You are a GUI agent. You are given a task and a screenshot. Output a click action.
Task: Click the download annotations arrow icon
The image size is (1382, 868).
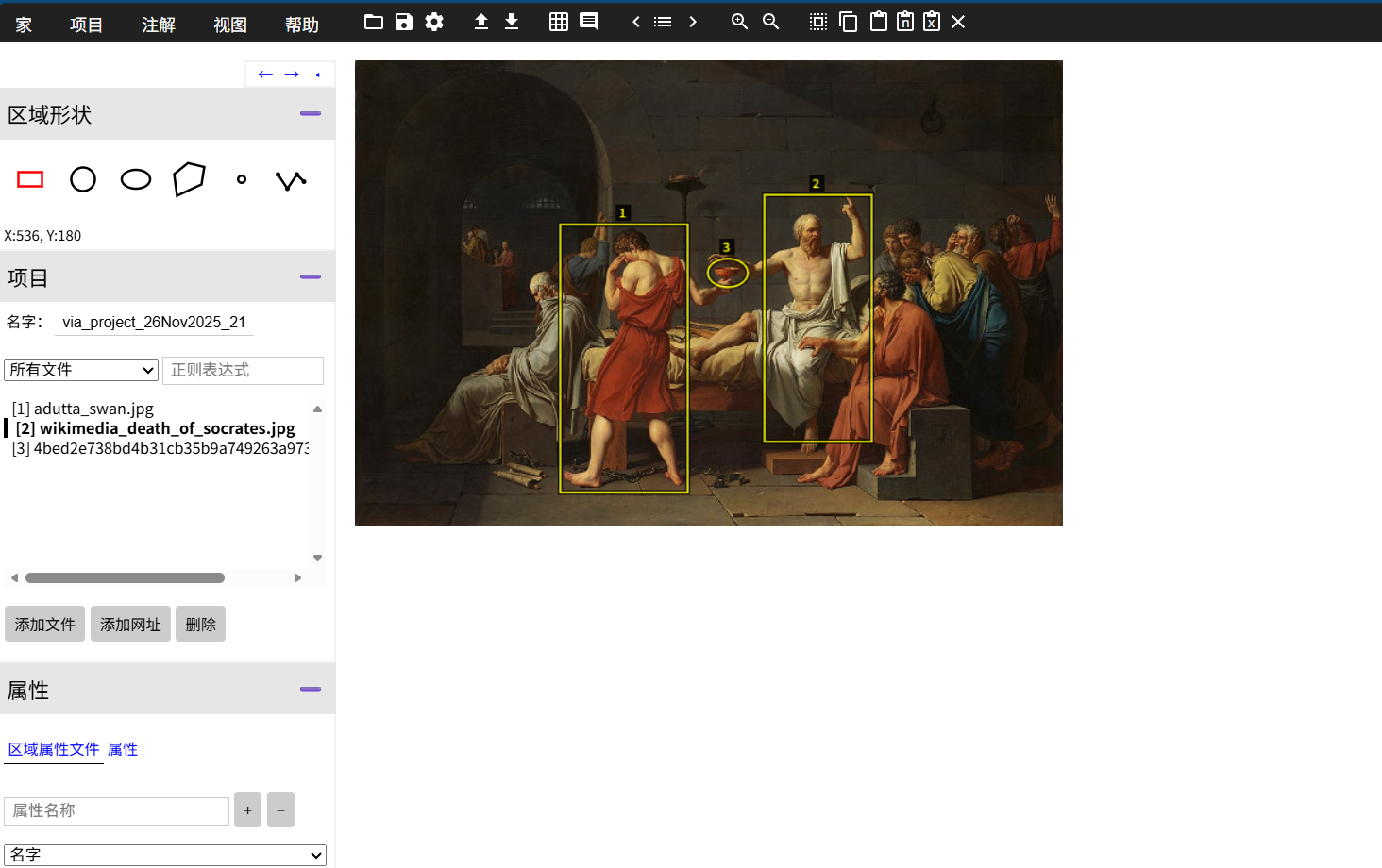pos(512,22)
